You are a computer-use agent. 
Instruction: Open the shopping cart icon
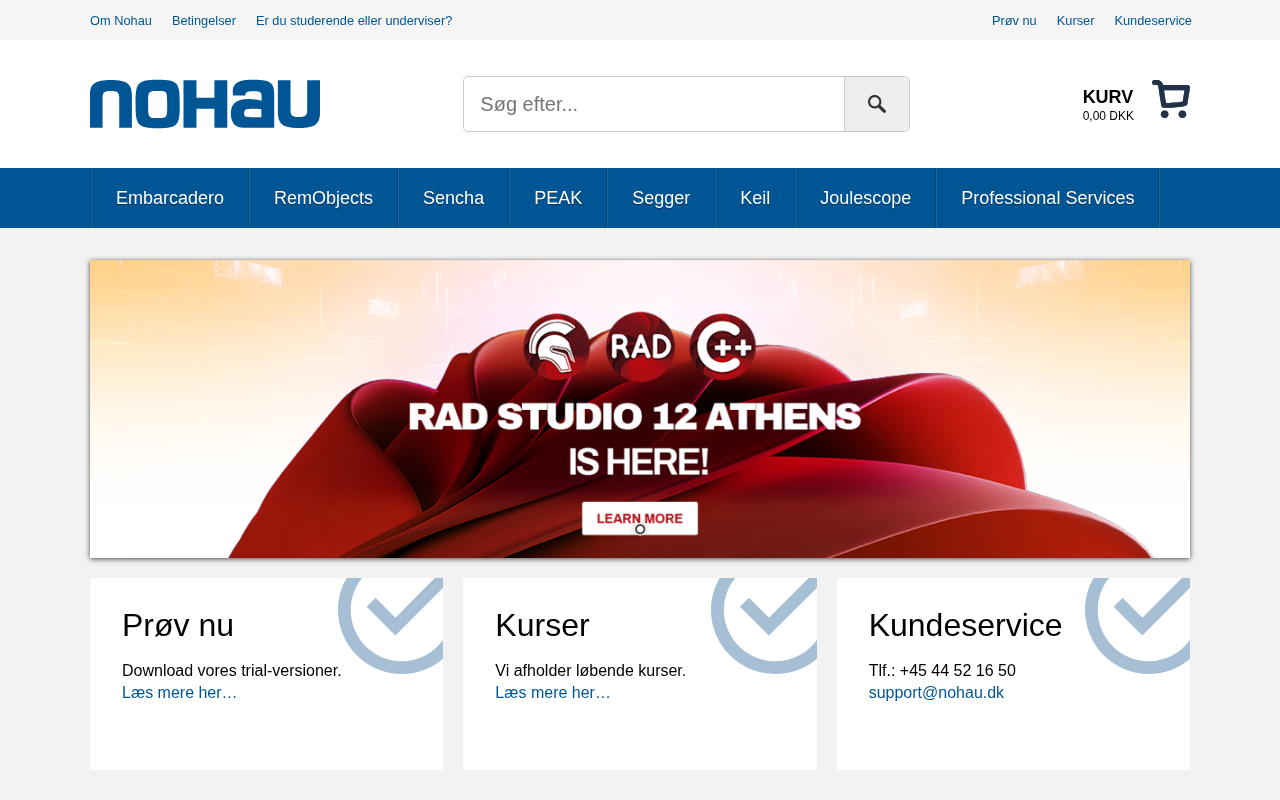pyautogui.click(x=1170, y=100)
